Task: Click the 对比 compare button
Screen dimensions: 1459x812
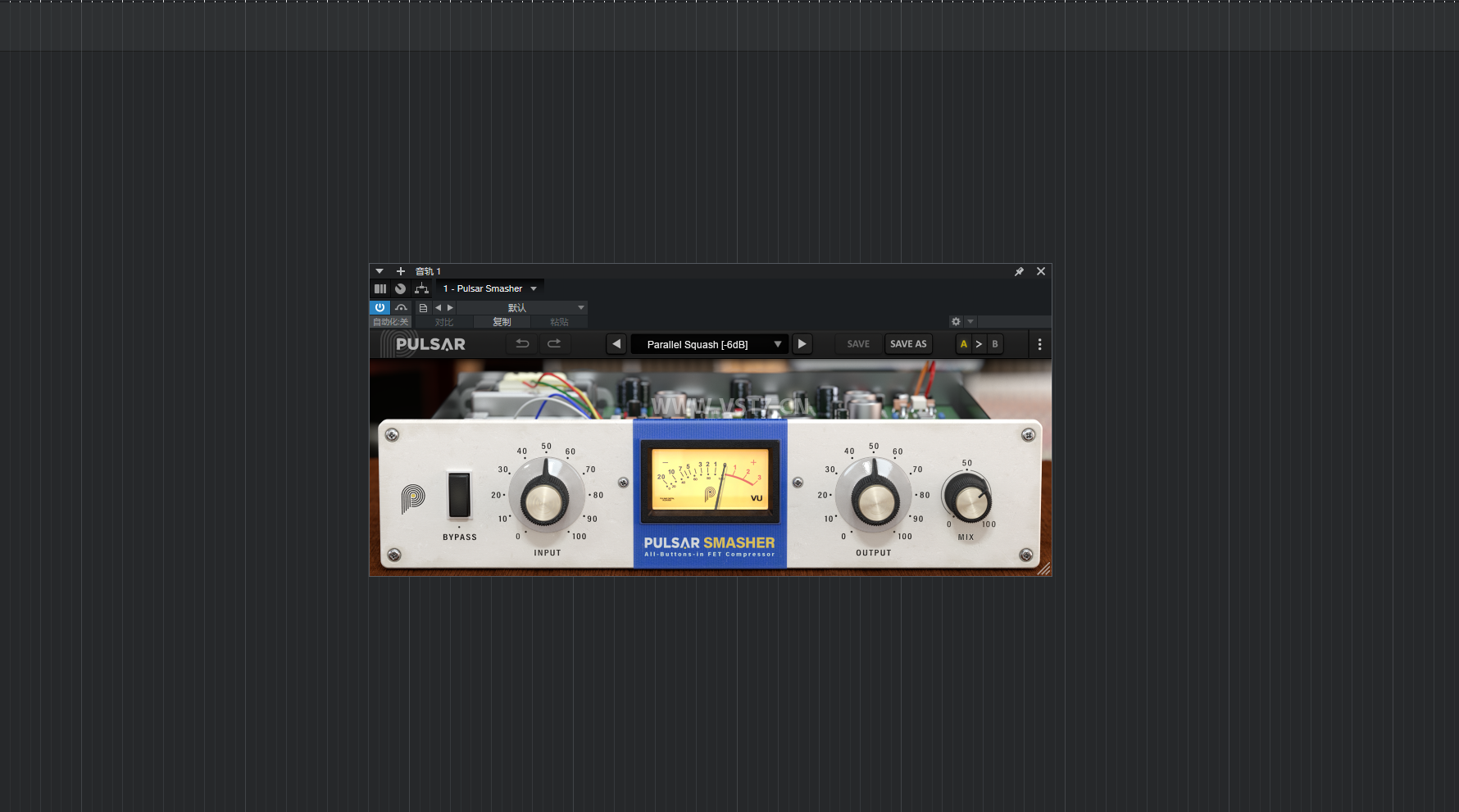Action: click(x=444, y=322)
